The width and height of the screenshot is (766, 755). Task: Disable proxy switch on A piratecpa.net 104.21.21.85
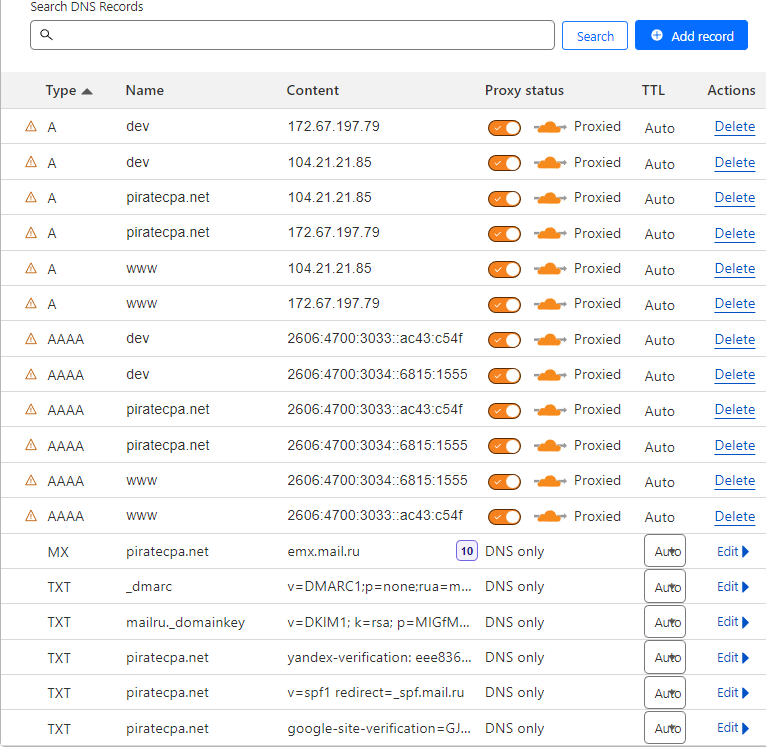504,199
